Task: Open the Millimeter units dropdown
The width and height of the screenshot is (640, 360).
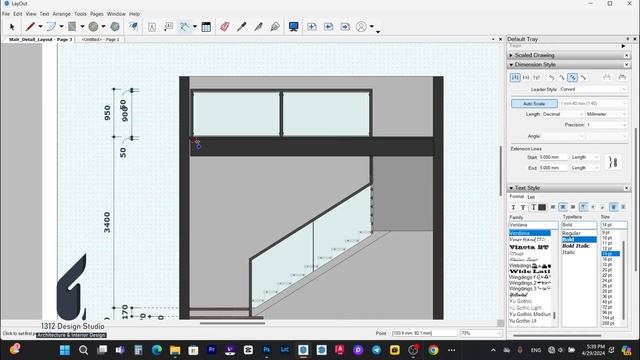Action: 606,114
